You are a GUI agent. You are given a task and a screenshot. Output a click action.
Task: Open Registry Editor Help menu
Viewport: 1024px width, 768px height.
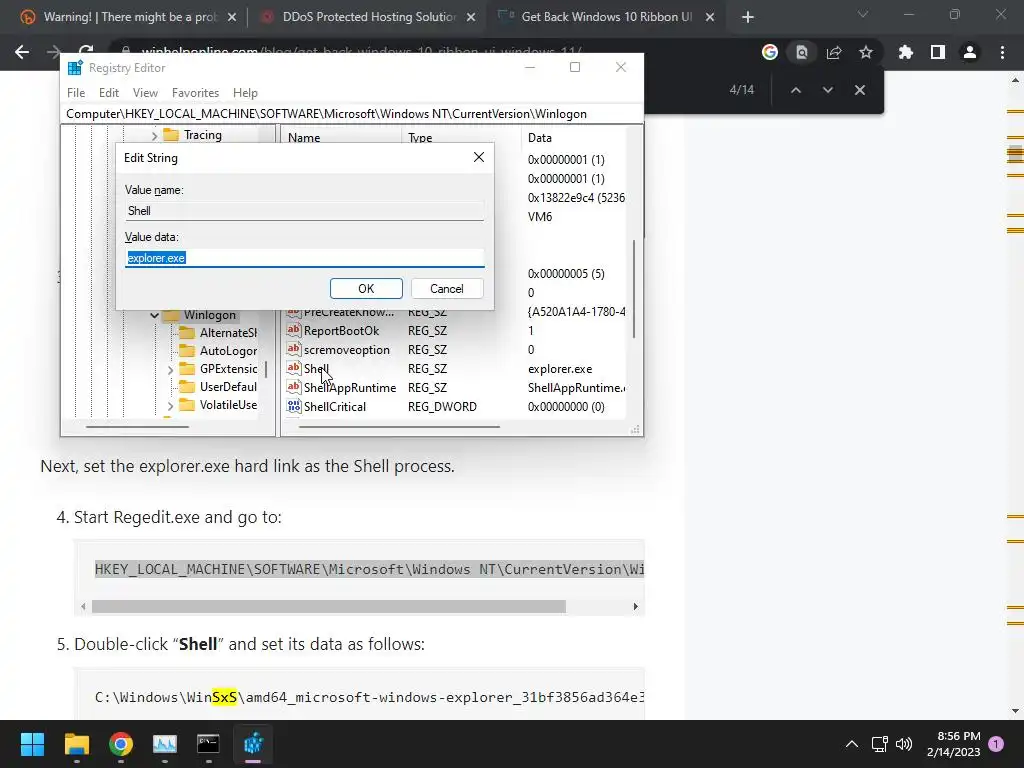(x=246, y=93)
